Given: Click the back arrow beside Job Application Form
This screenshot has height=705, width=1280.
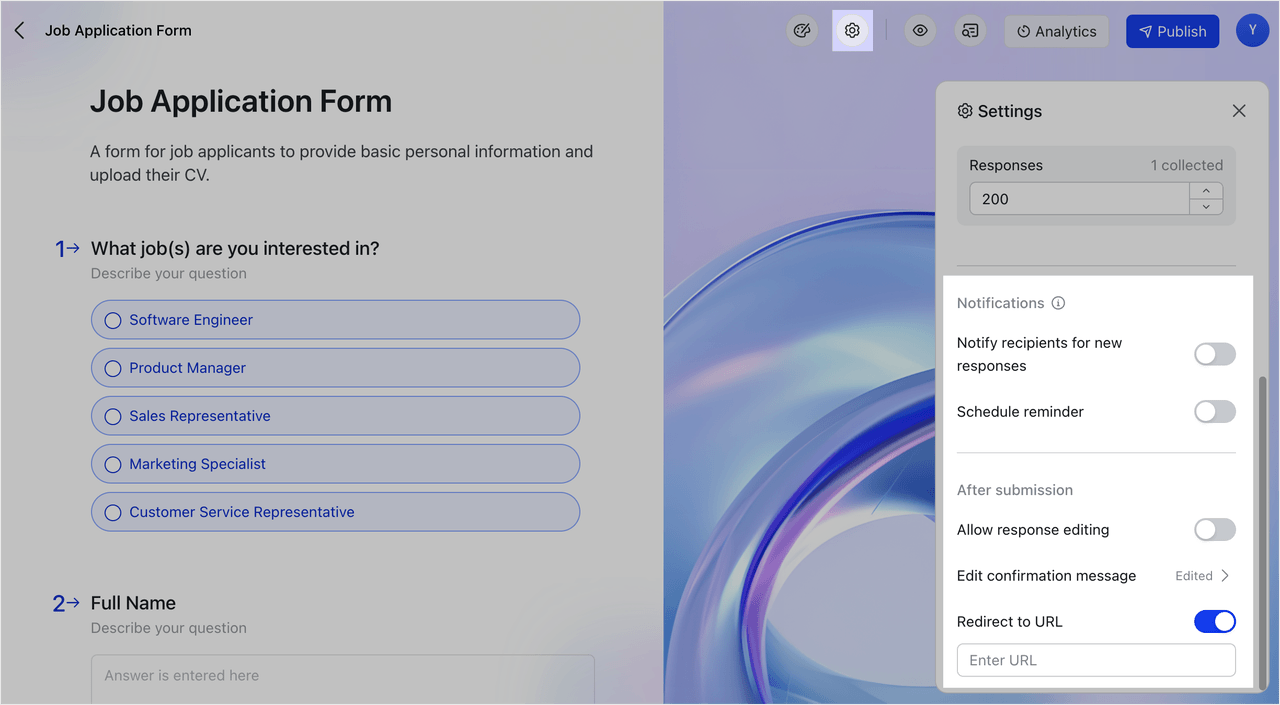Looking at the screenshot, I should (x=19, y=30).
